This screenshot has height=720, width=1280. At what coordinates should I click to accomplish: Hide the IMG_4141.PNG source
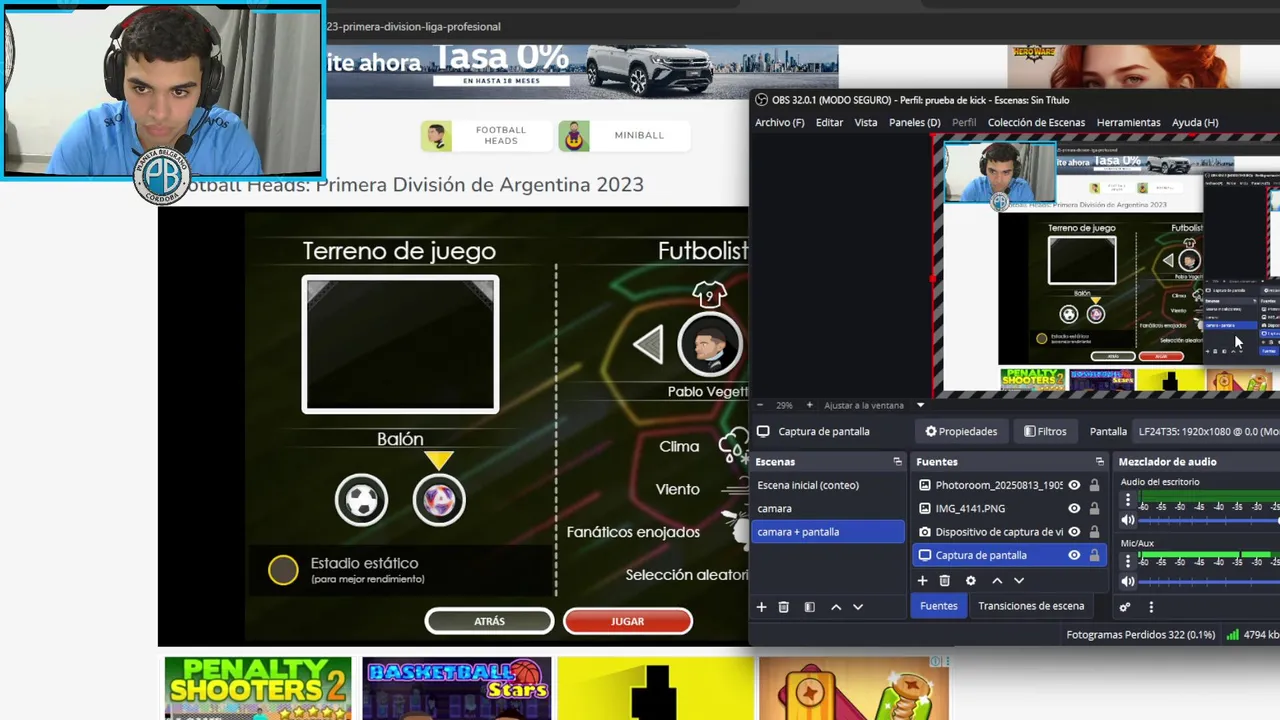click(x=1074, y=508)
